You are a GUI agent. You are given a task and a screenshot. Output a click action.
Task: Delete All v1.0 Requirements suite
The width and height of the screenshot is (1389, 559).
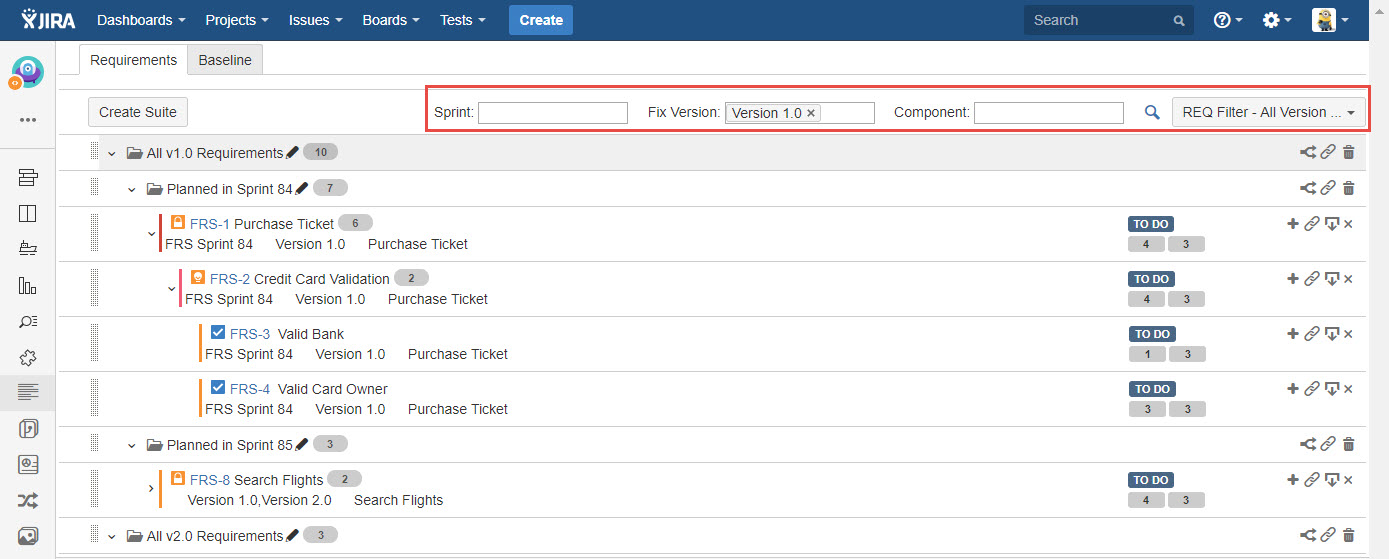pyautogui.click(x=1348, y=153)
